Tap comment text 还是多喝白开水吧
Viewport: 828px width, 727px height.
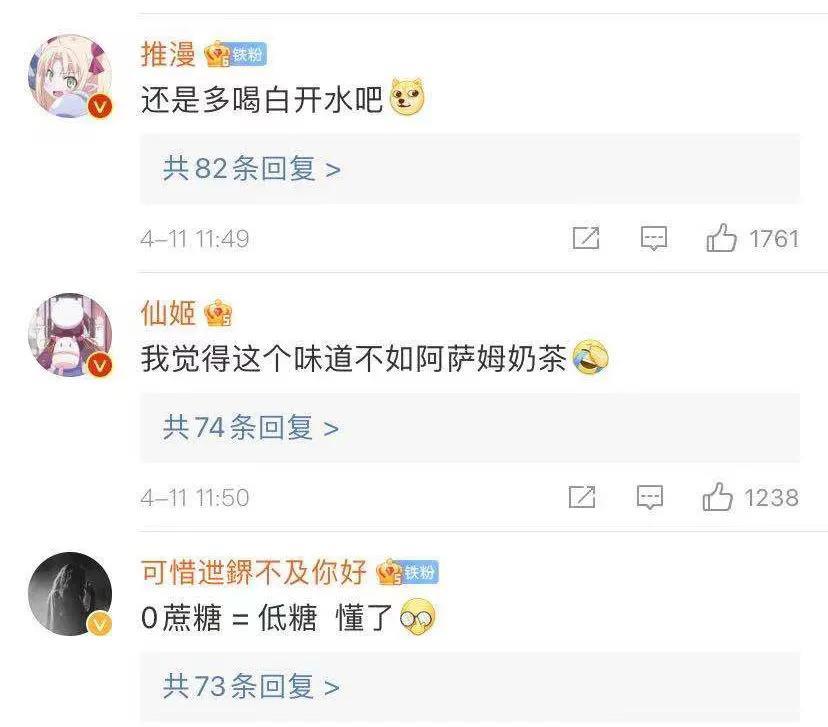coord(262,99)
